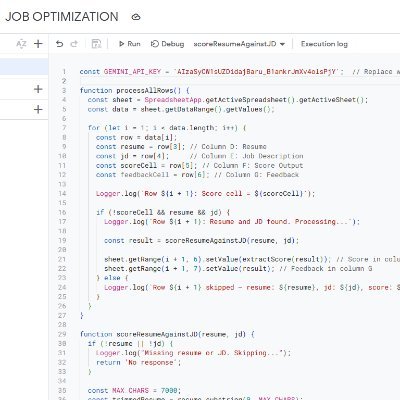
Task: Click line number 29 in gutter
Action: 62,334
